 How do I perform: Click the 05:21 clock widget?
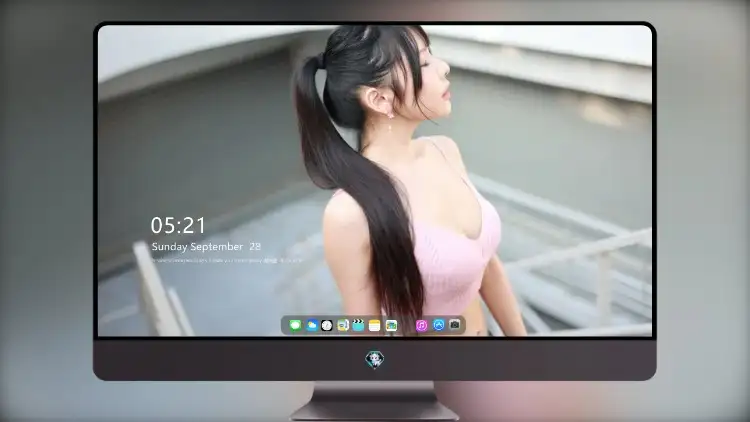pos(178,225)
